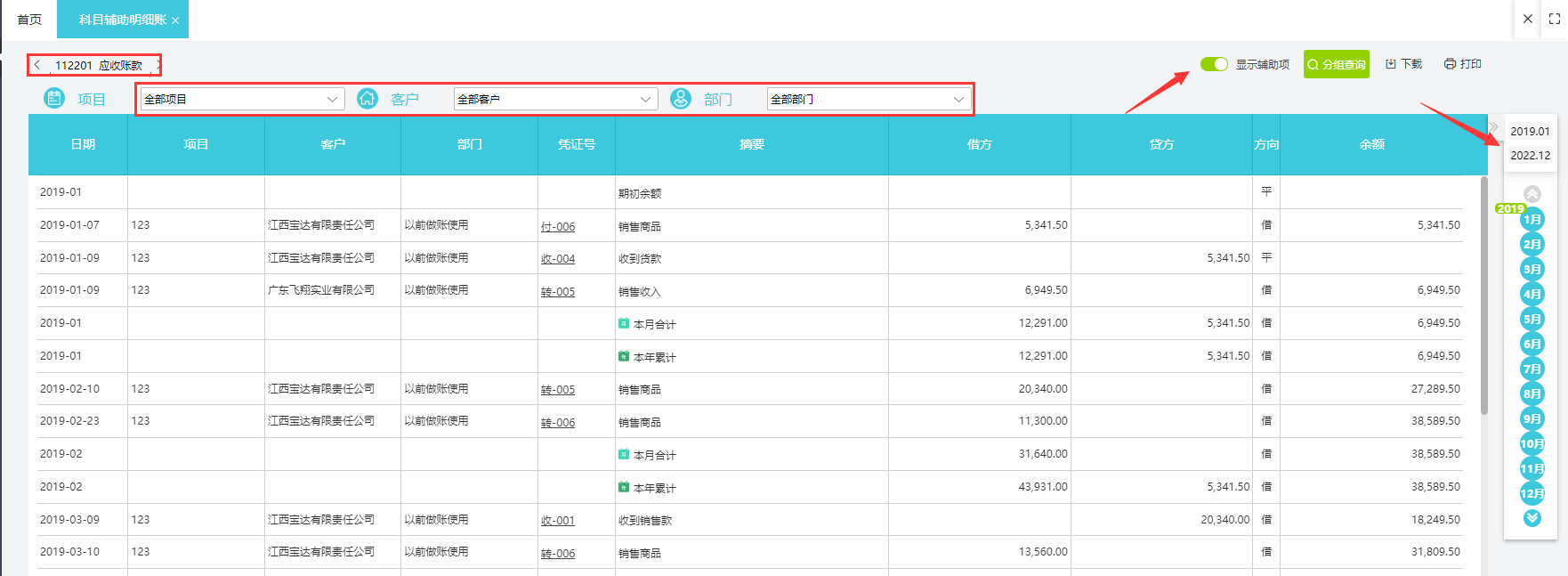Navigate to previous account with left arrow
This screenshot has width=1568, height=576.
point(37,65)
